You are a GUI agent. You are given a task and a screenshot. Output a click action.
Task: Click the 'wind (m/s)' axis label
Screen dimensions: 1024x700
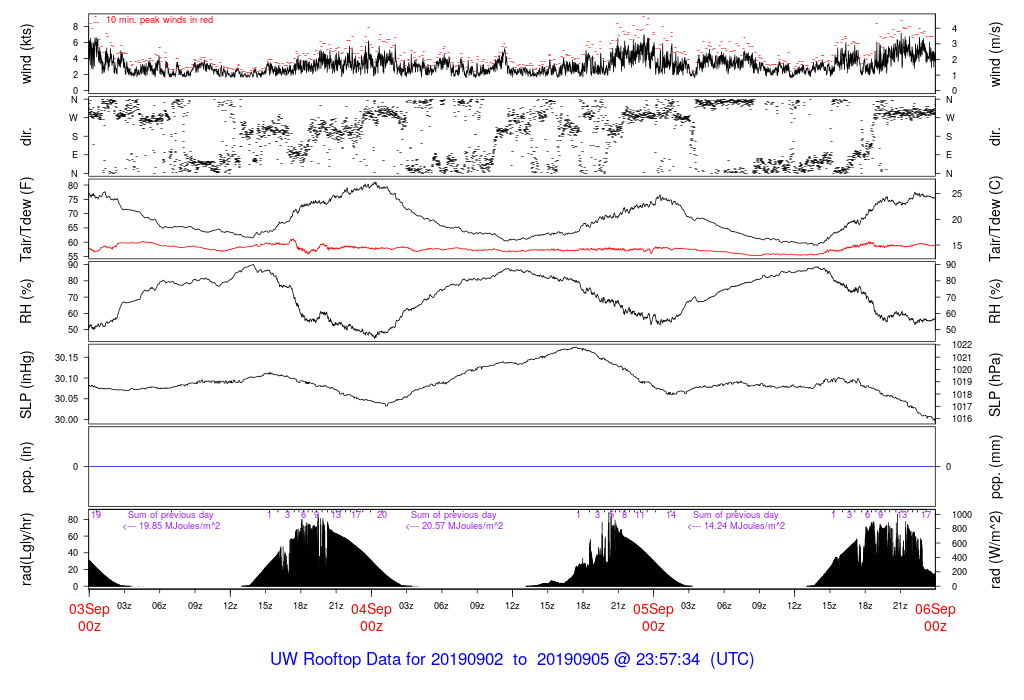click(995, 54)
